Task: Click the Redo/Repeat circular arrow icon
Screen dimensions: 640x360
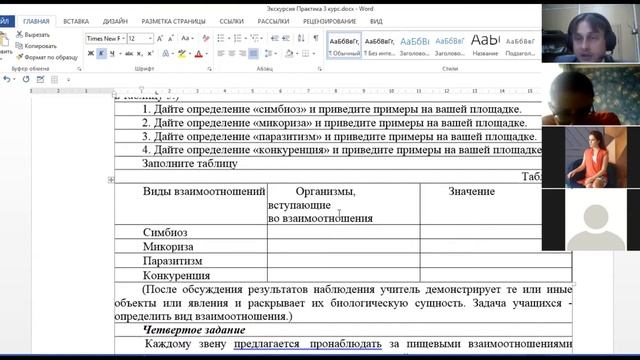Action: (x=26, y=79)
